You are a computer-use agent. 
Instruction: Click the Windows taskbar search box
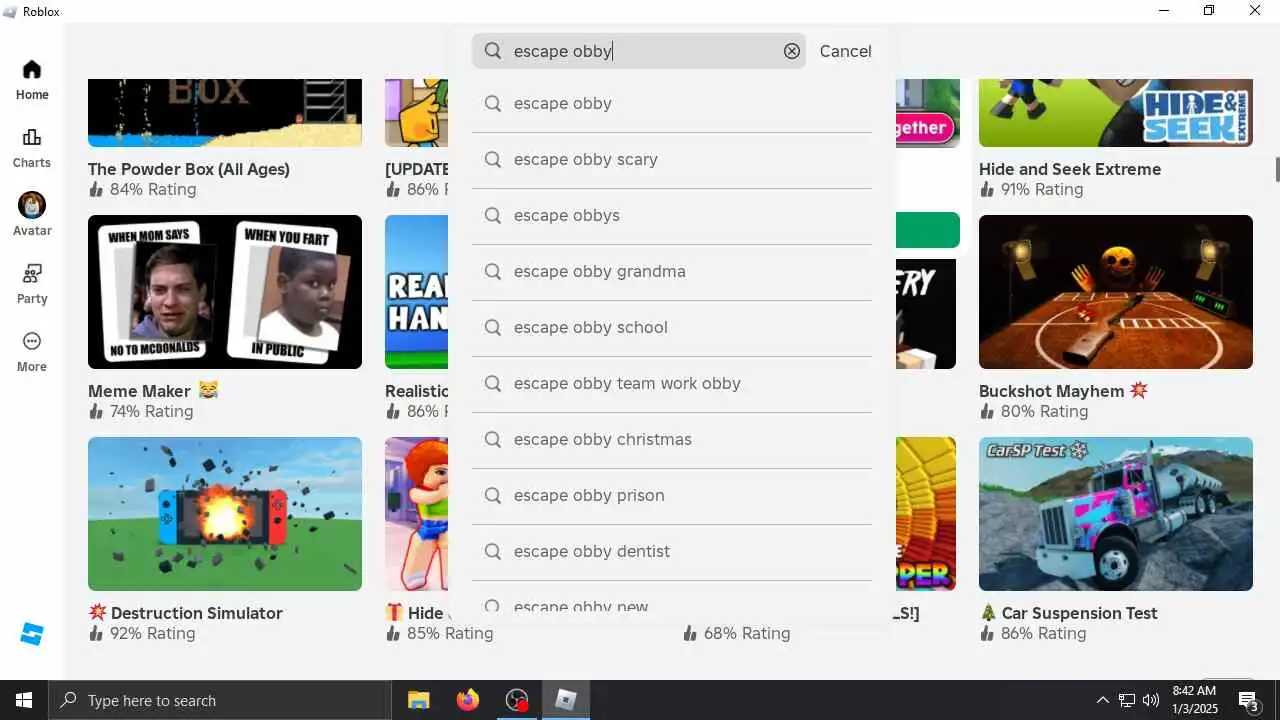[x=220, y=700]
